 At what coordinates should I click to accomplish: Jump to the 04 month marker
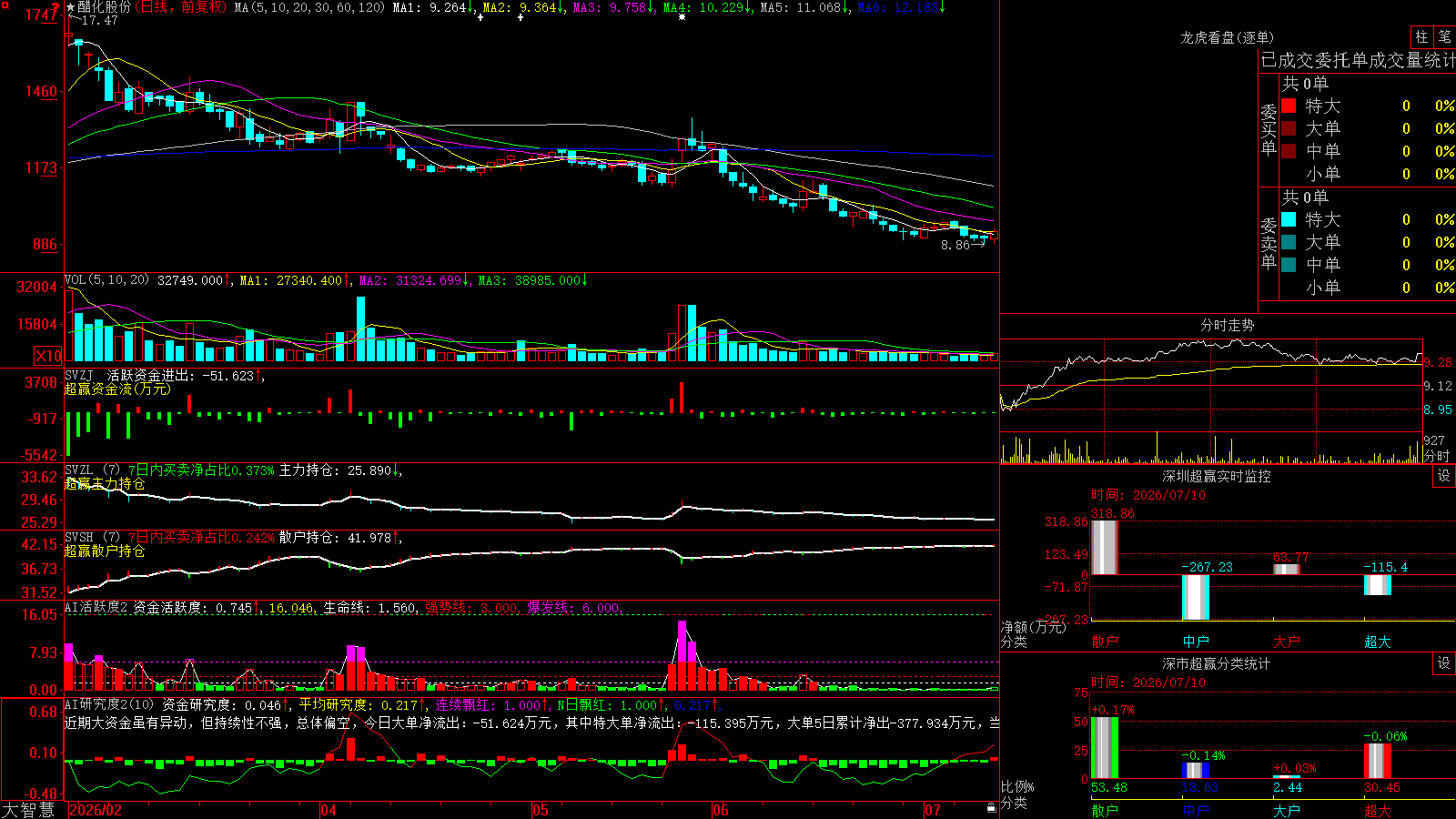pyautogui.click(x=329, y=810)
